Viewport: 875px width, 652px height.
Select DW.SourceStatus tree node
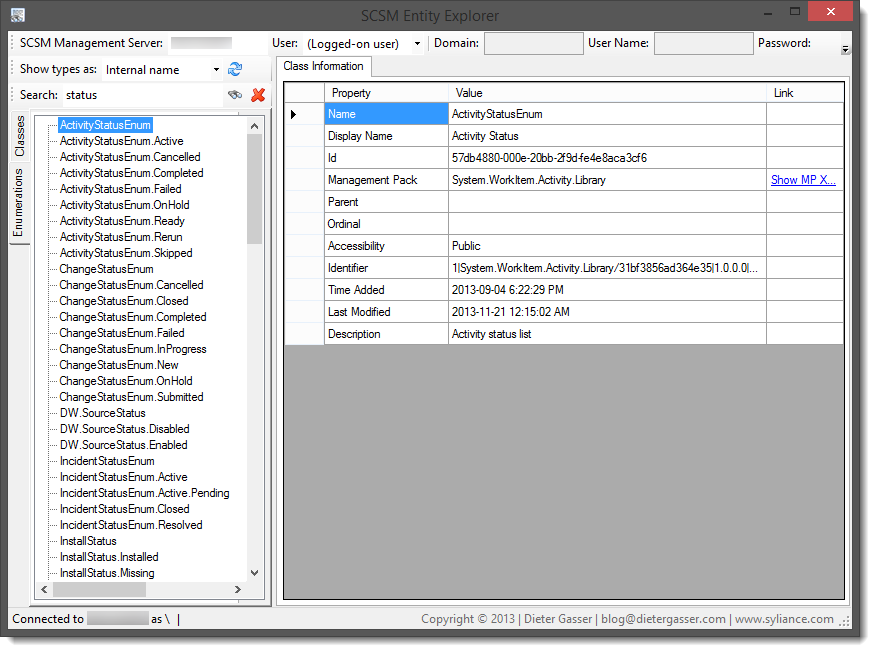[x=103, y=413]
